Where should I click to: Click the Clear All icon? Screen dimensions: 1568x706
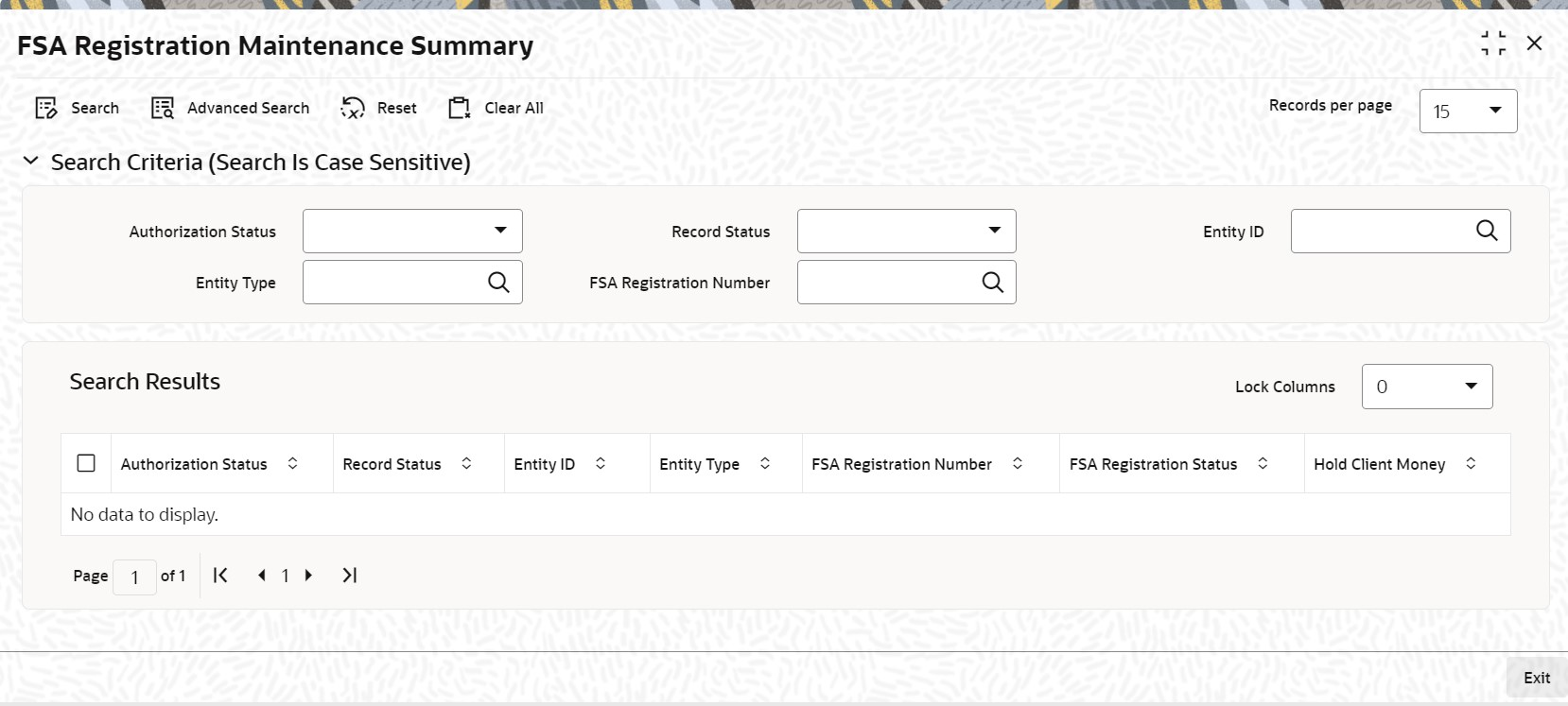tap(460, 108)
